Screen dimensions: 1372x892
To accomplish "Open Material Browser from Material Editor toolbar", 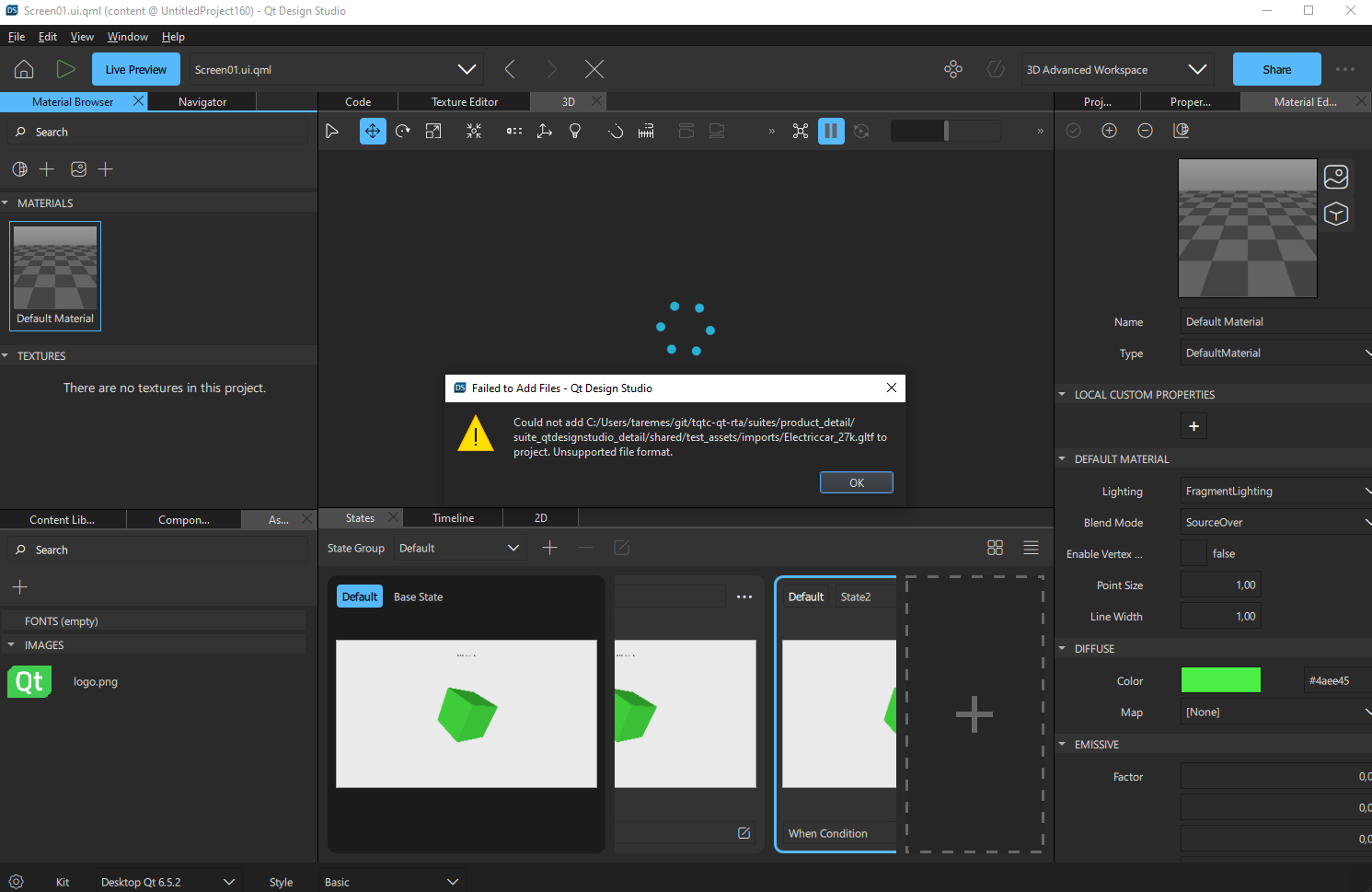I will (1182, 131).
